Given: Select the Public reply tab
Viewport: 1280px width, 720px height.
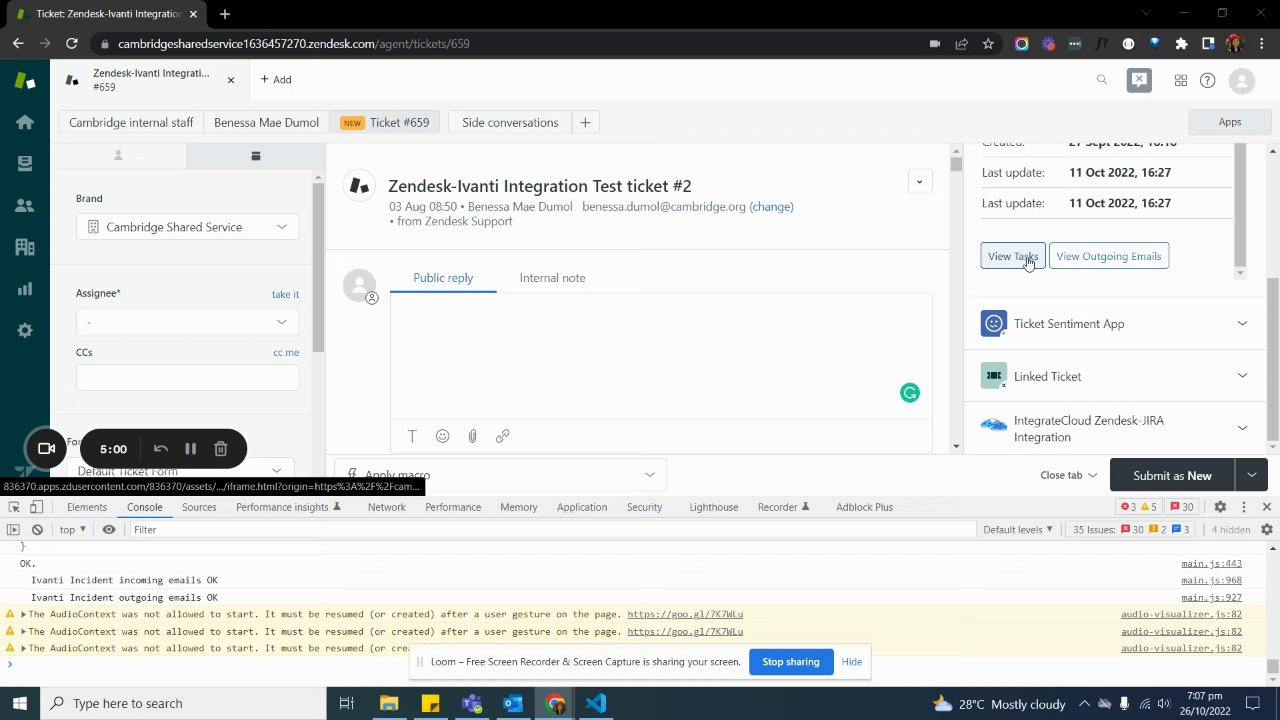Looking at the screenshot, I should 443,278.
